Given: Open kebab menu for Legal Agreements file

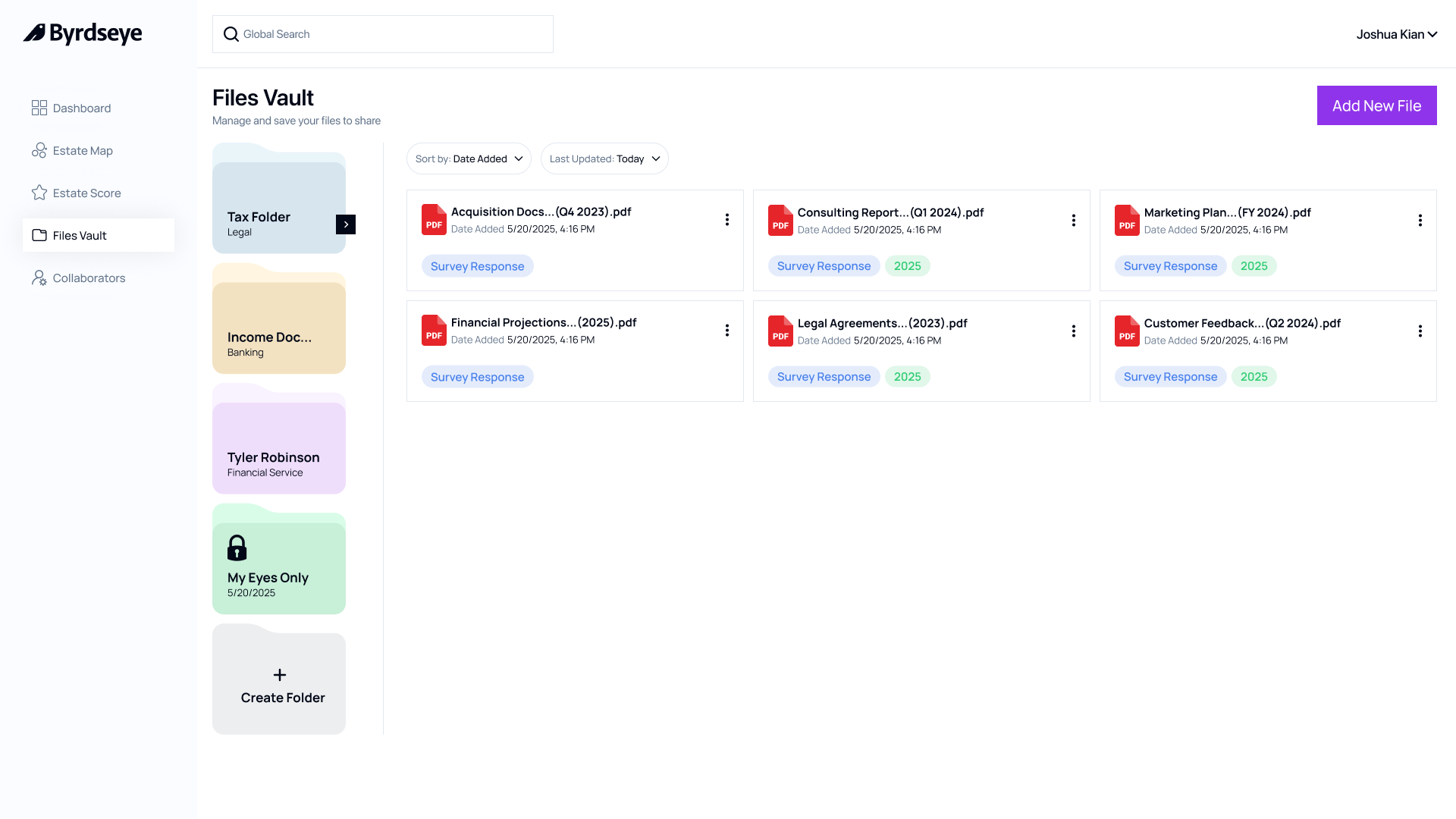Looking at the screenshot, I should tap(1073, 331).
